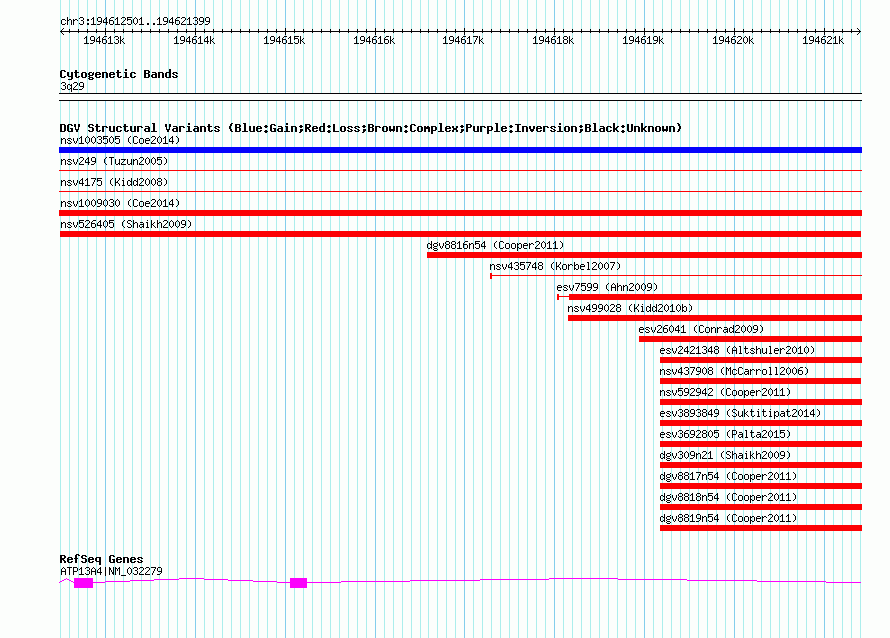This screenshot has height=638, width=890.
Task: Click the DGV Structural Variants track title
Action: pos(370,128)
